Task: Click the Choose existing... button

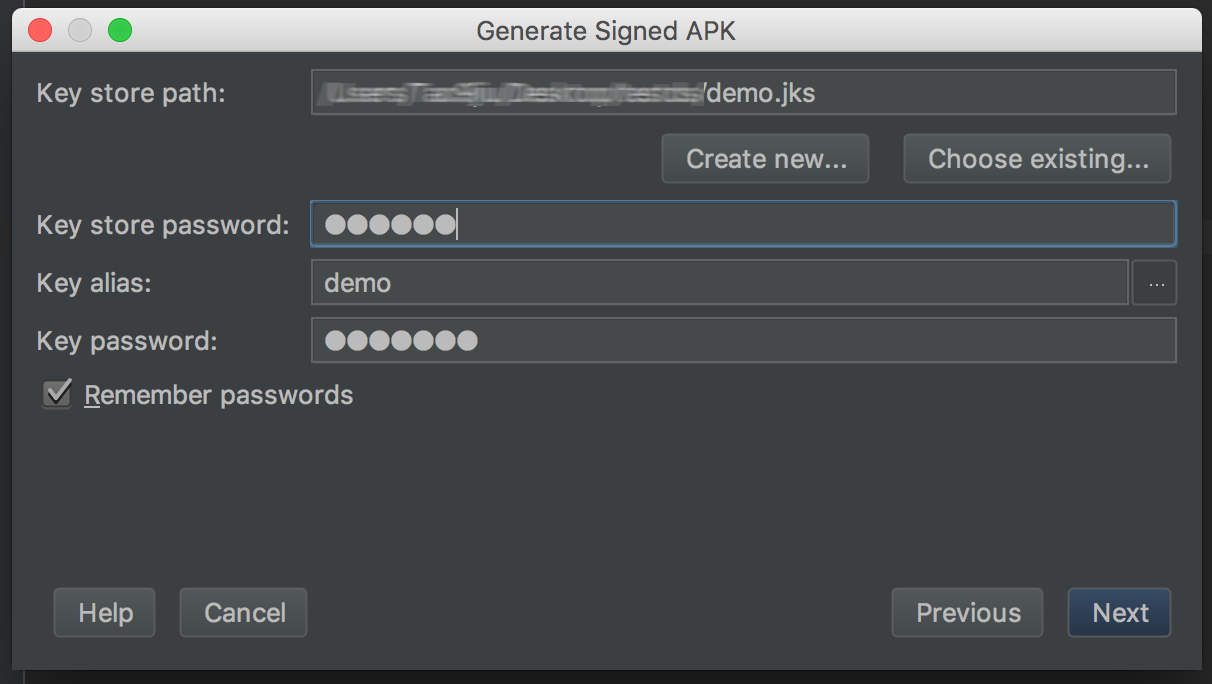Action: tap(1037, 159)
